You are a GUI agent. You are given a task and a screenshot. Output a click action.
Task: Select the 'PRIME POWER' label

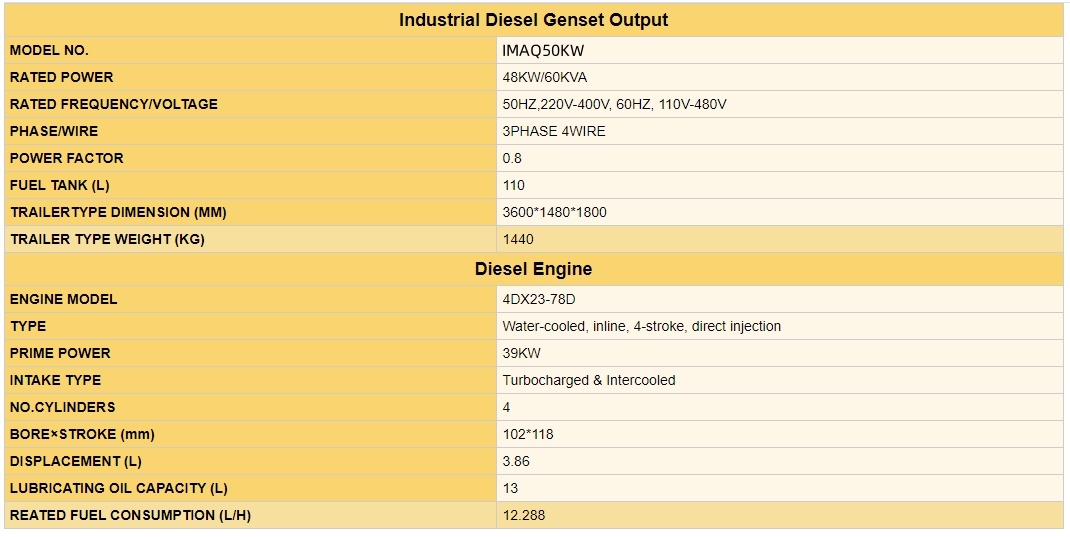[x=60, y=353]
